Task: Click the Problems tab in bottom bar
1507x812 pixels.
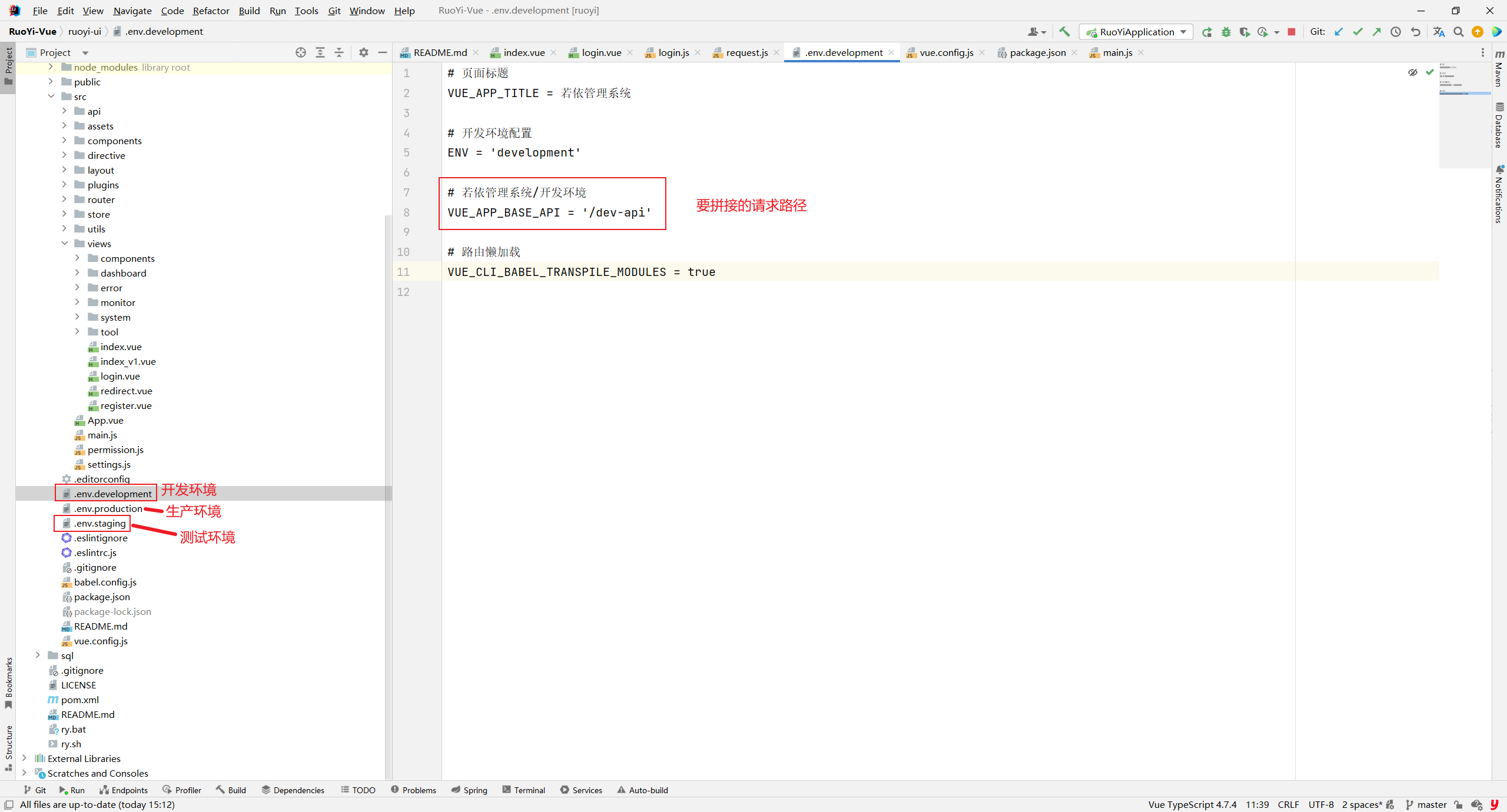Action: click(x=414, y=790)
